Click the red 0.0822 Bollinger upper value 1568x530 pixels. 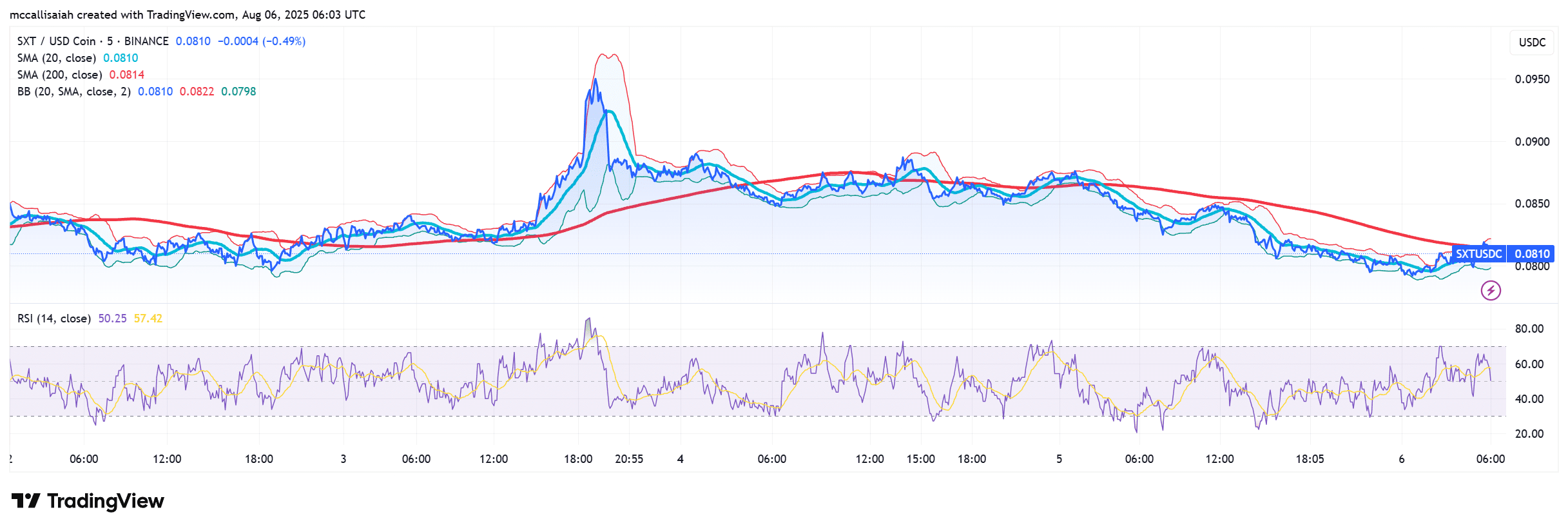point(197,92)
